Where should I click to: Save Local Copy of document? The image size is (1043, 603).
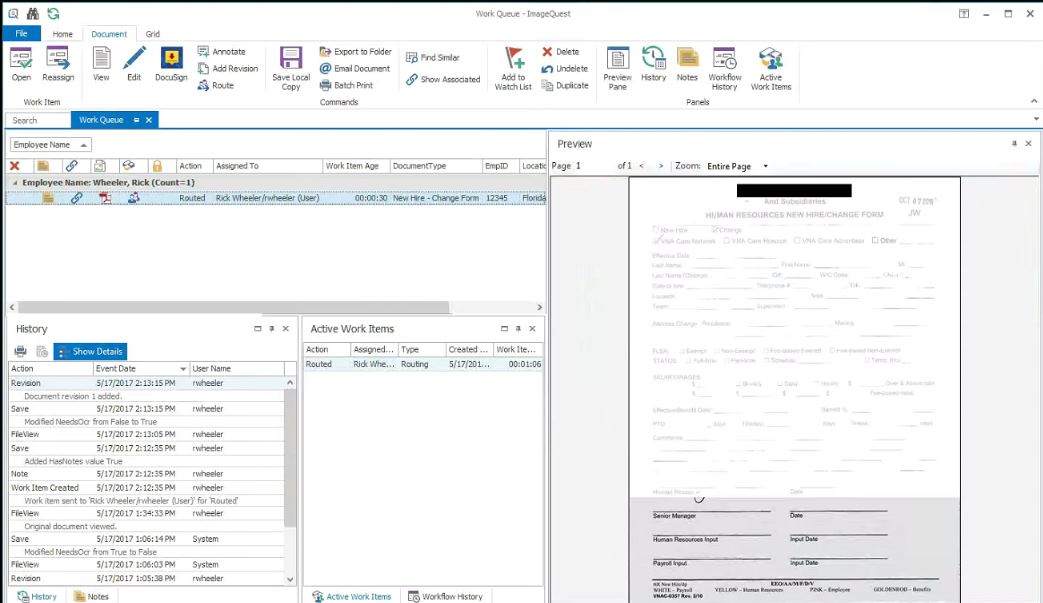(x=291, y=68)
